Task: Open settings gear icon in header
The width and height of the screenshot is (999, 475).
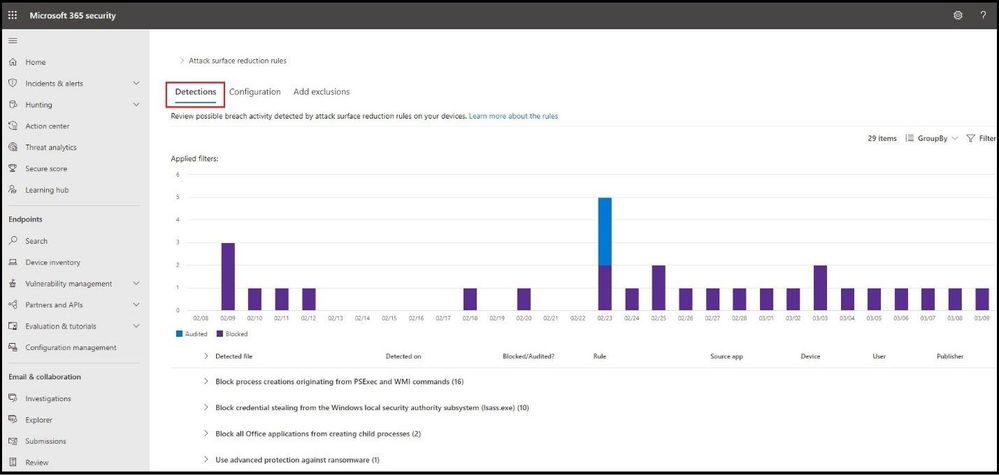Action: pos(958,15)
